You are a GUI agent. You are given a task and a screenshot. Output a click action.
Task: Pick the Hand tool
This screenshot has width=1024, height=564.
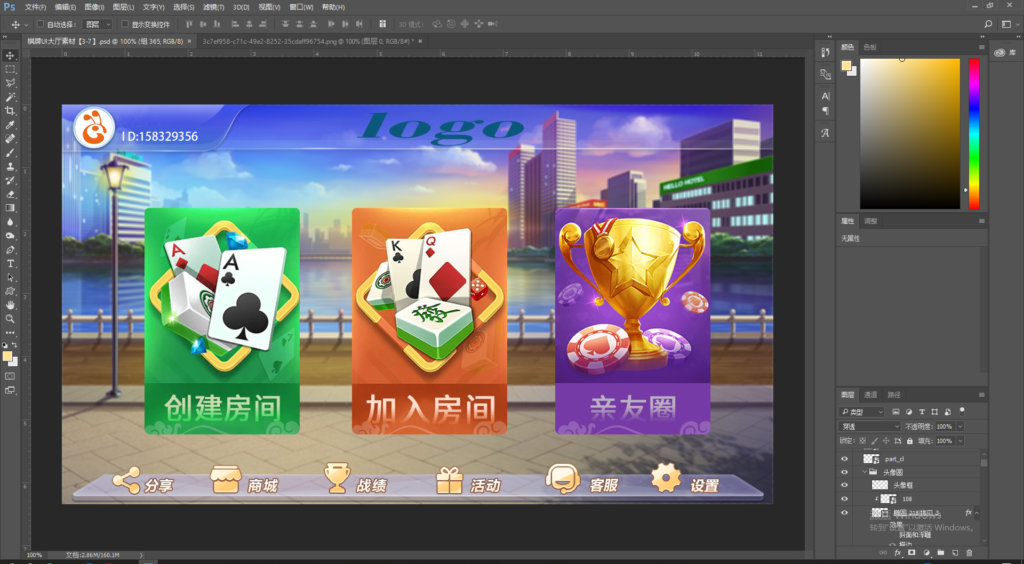(10, 304)
